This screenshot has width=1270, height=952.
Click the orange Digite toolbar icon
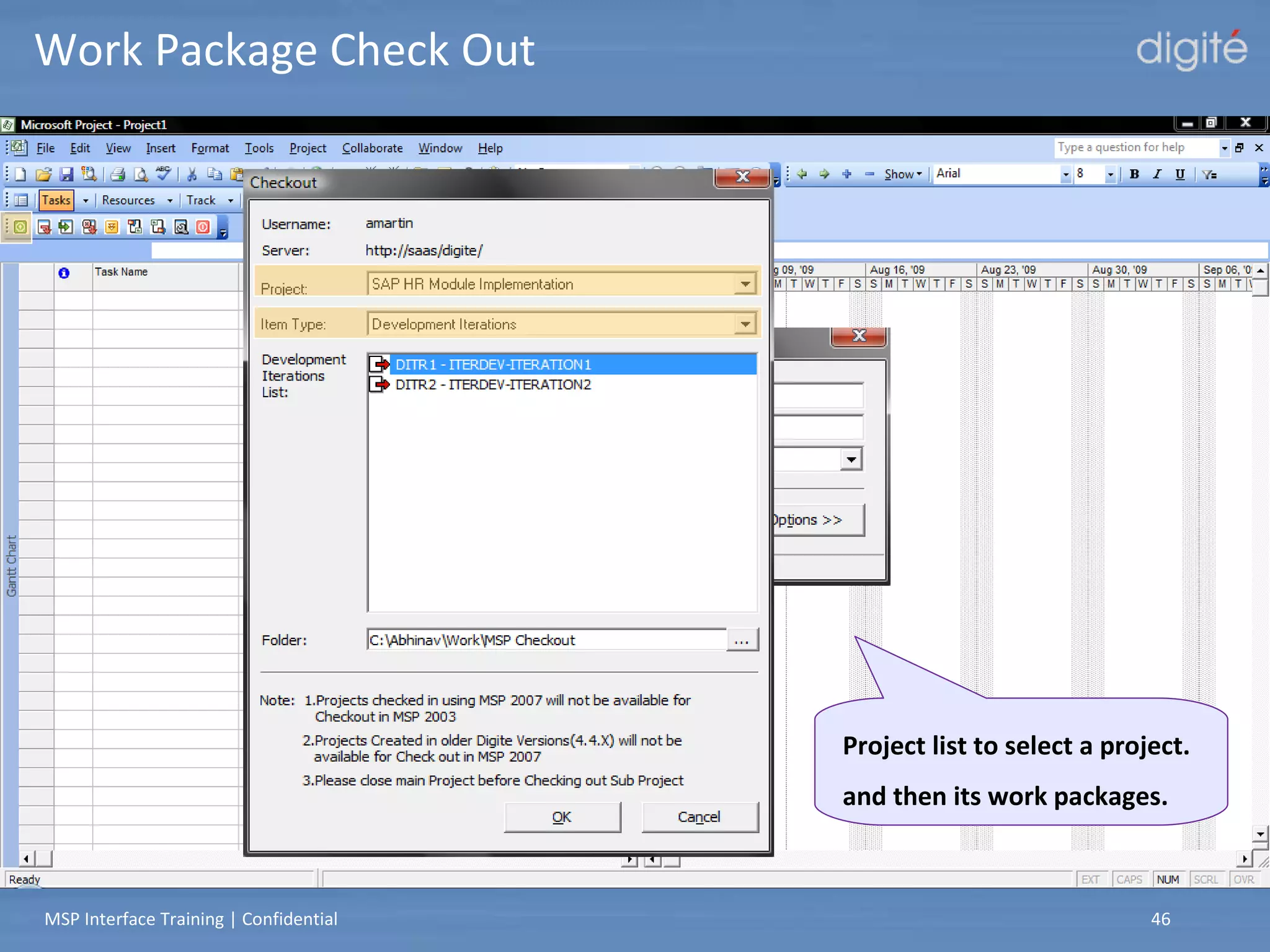[x=112, y=227]
